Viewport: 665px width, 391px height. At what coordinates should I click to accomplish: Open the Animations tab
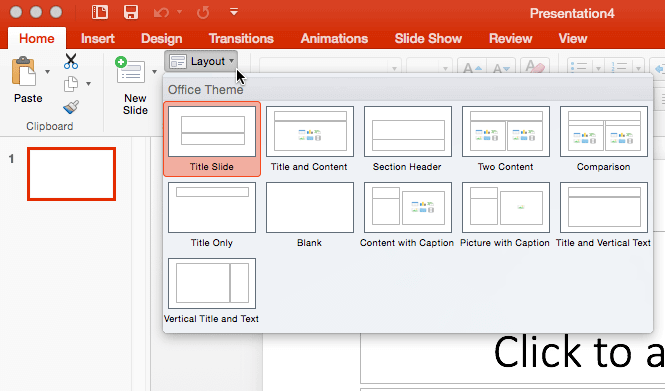(334, 39)
